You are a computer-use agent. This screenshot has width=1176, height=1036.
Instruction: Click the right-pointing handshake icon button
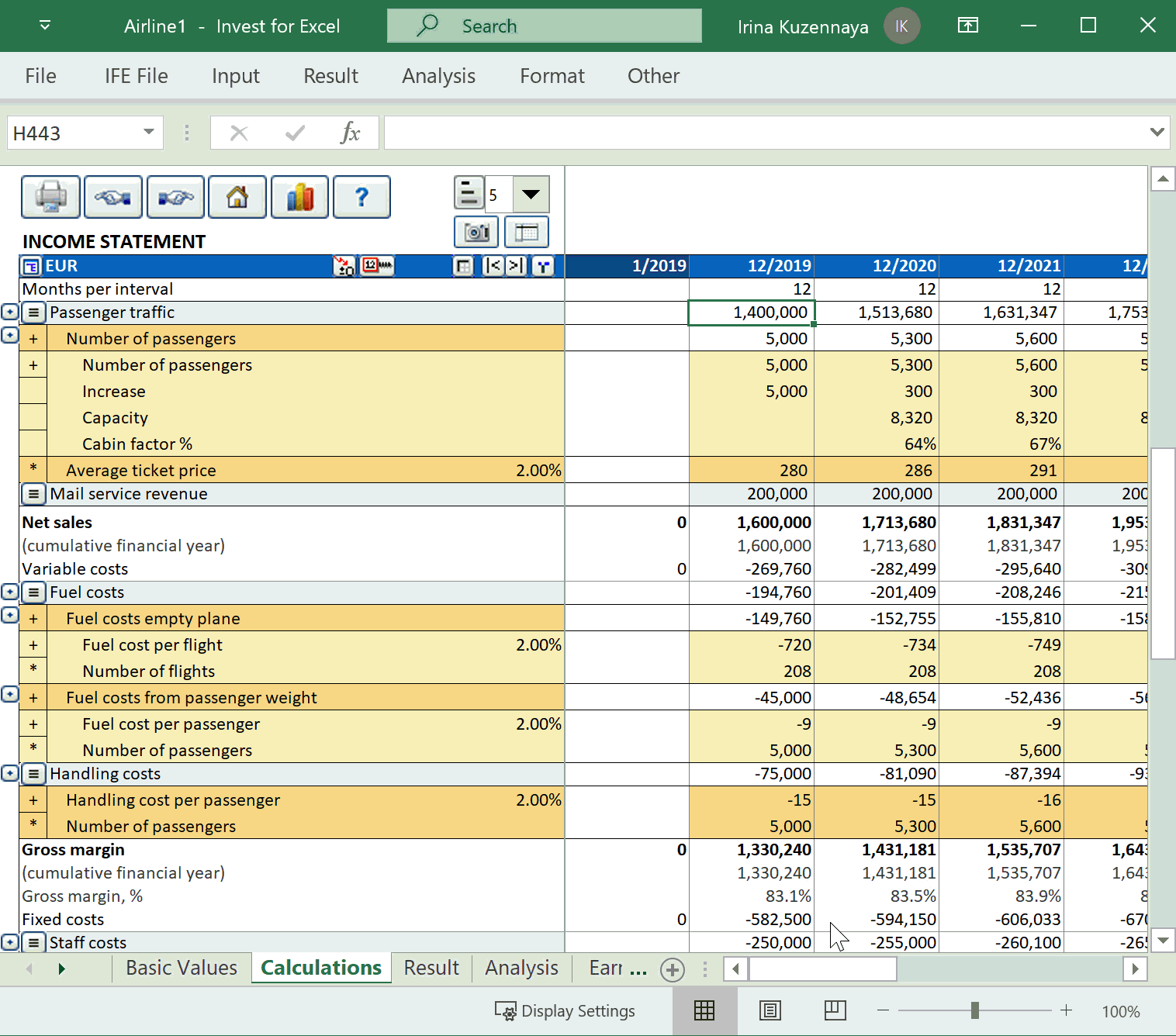pos(175,197)
